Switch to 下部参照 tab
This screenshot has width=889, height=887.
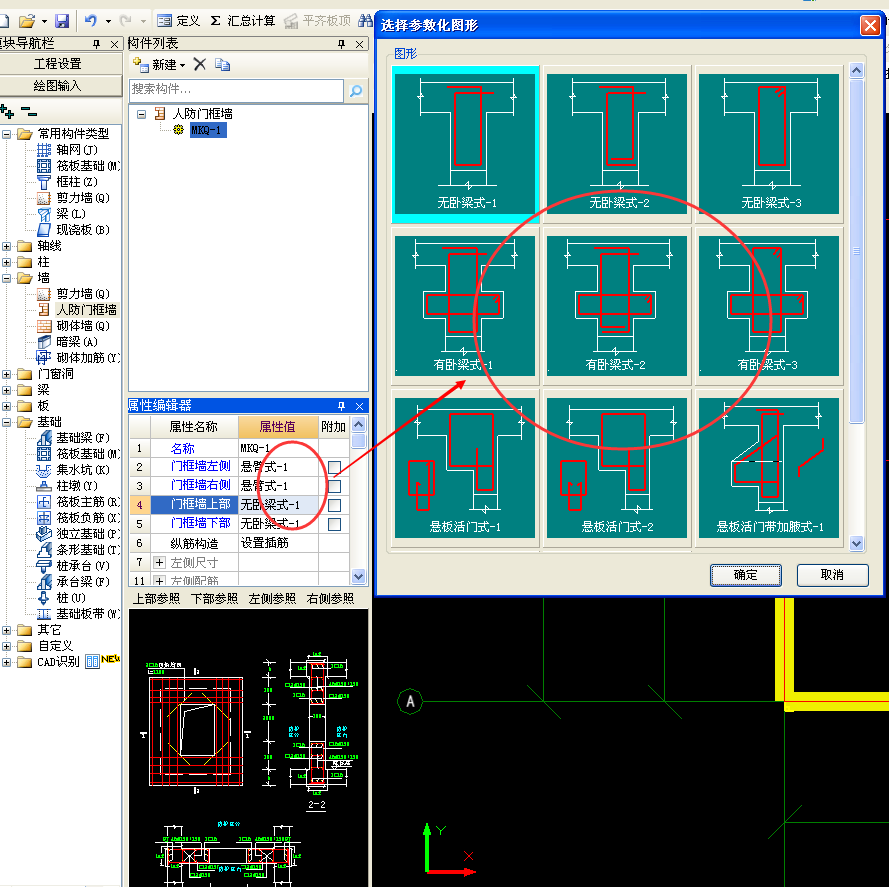pyautogui.click(x=214, y=598)
